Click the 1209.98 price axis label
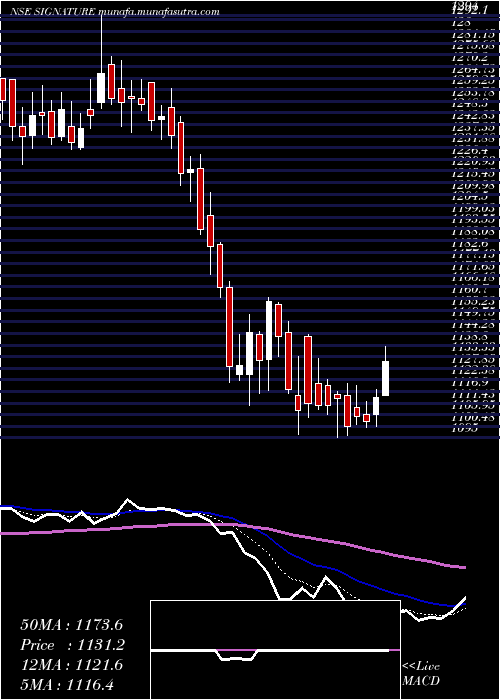This screenshot has width=500, height=700. point(474,185)
